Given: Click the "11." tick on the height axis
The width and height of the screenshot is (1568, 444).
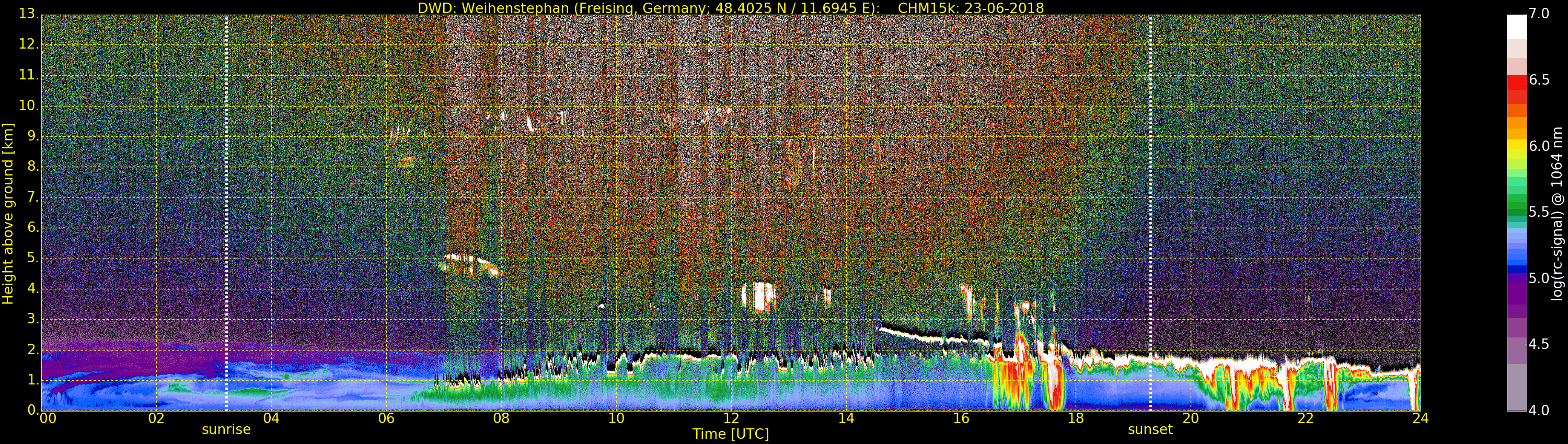Looking at the screenshot, I should pos(28,75).
